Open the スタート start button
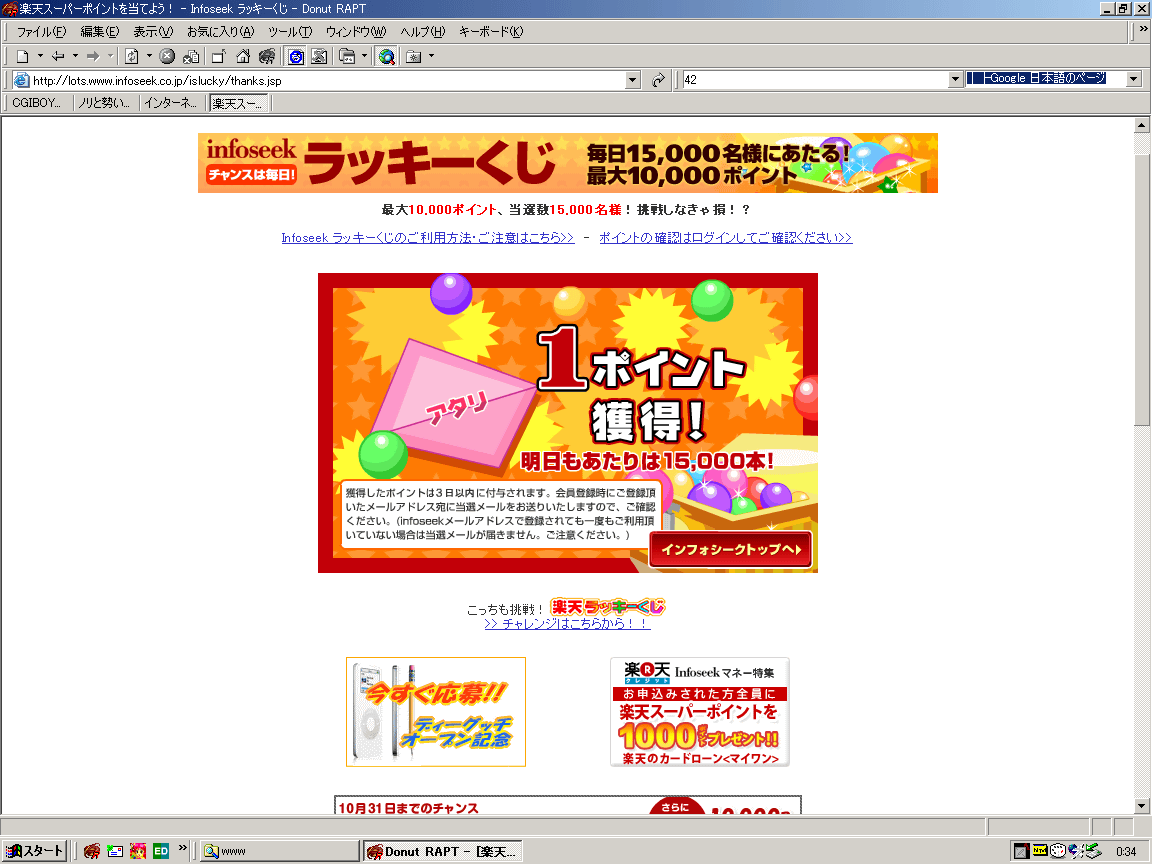 (x=35, y=851)
